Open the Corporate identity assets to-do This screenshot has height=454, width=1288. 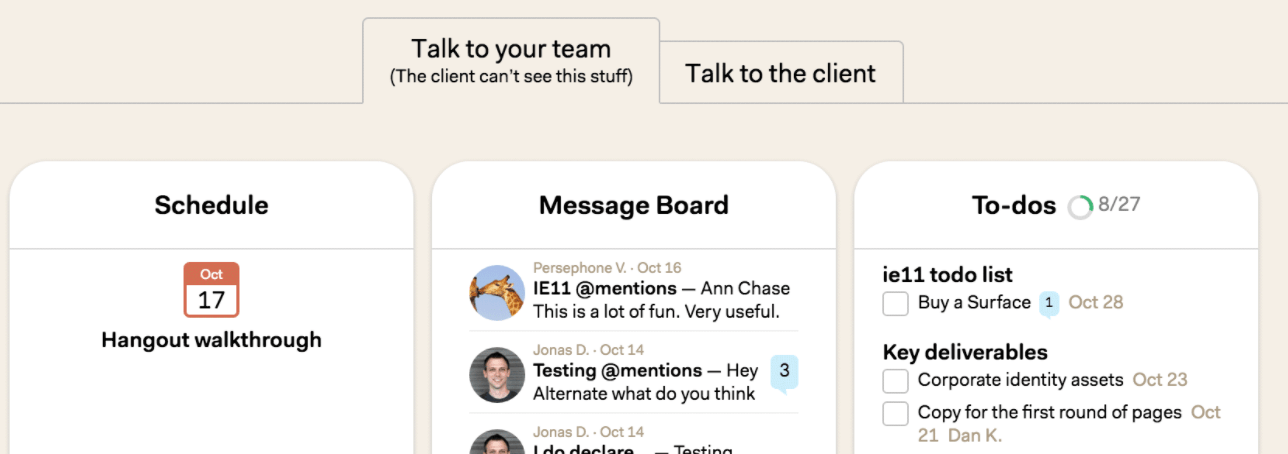click(1021, 380)
